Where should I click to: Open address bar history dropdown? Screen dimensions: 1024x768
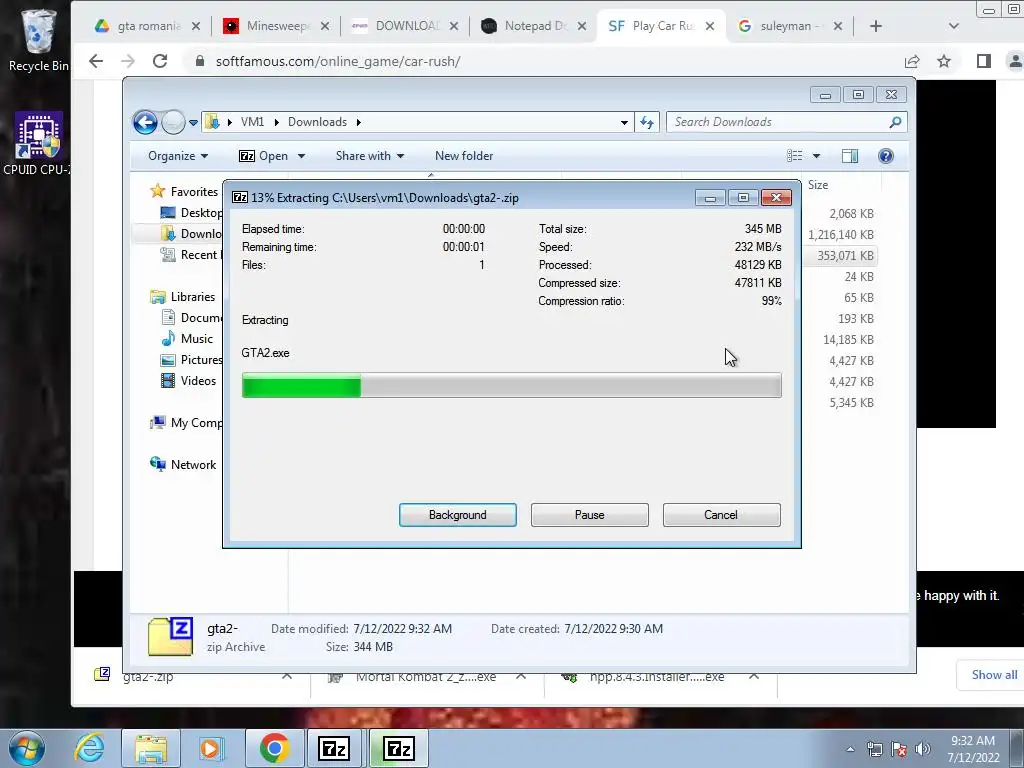[624, 122]
